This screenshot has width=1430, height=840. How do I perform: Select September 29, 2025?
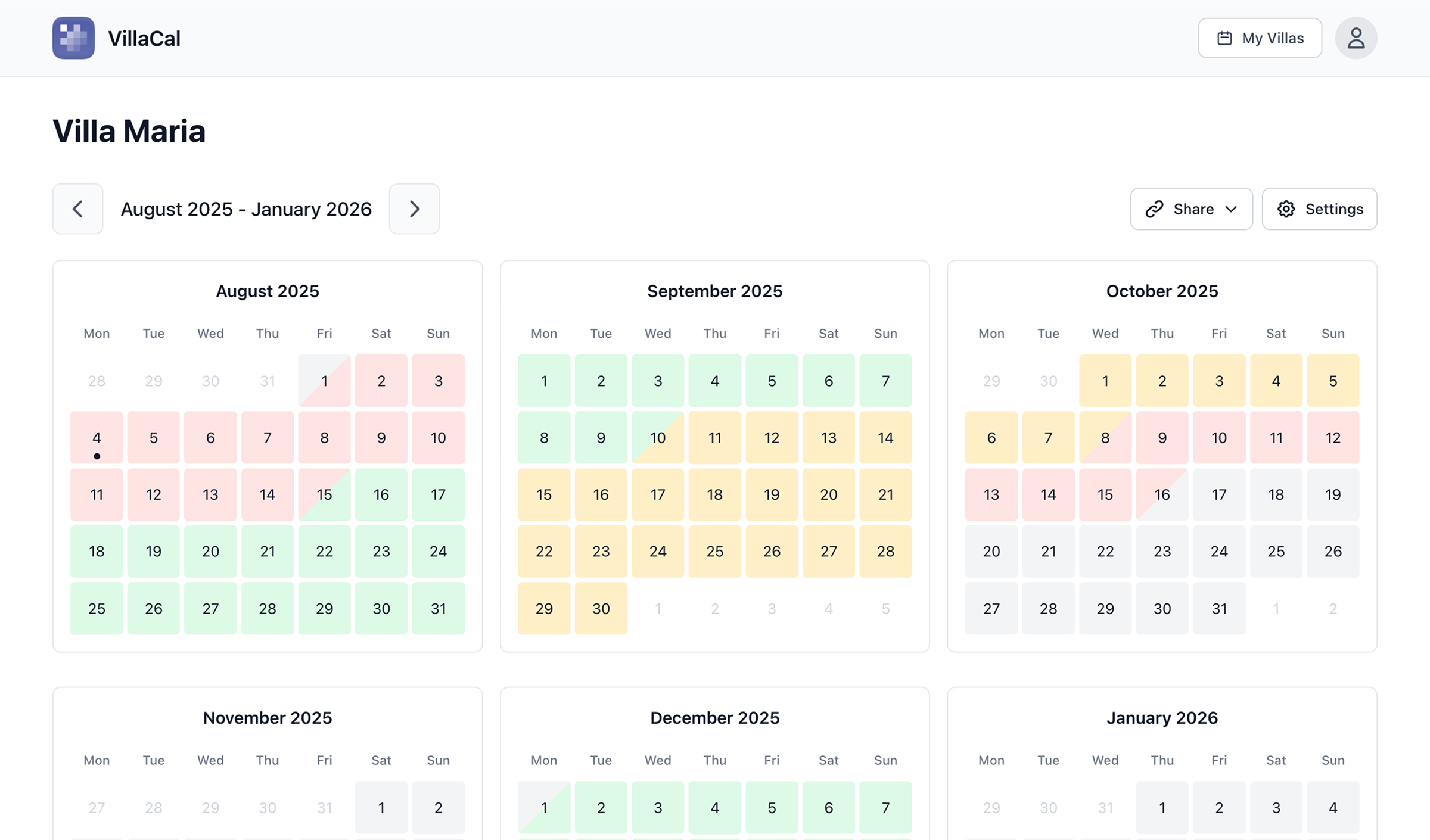pos(544,608)
